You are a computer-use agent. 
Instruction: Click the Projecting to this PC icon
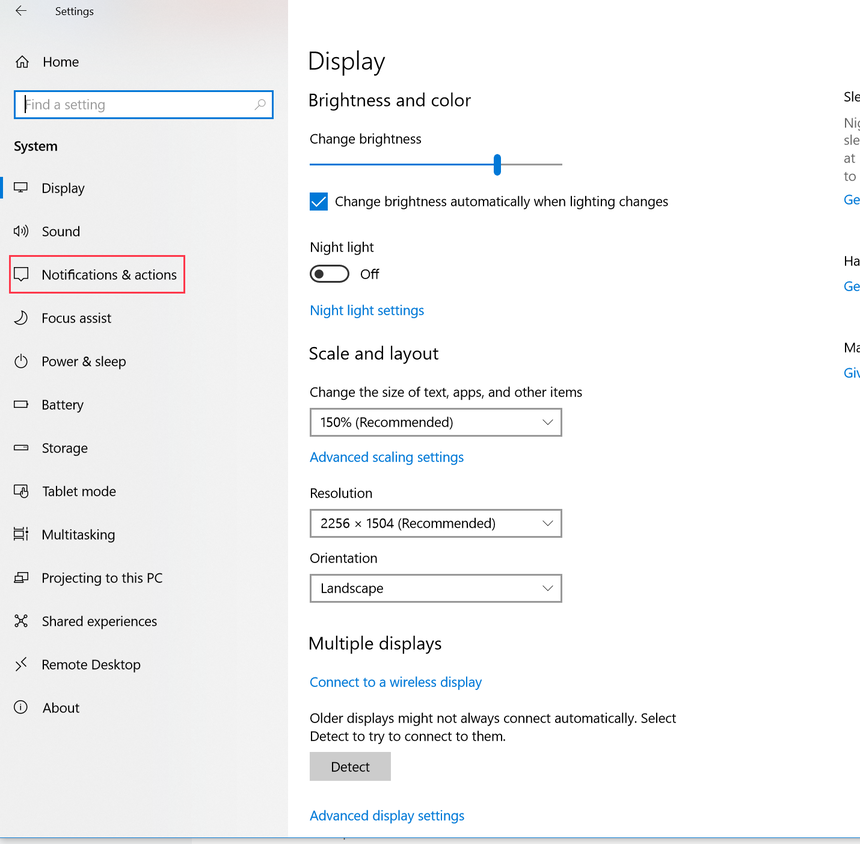coord(22,578)
